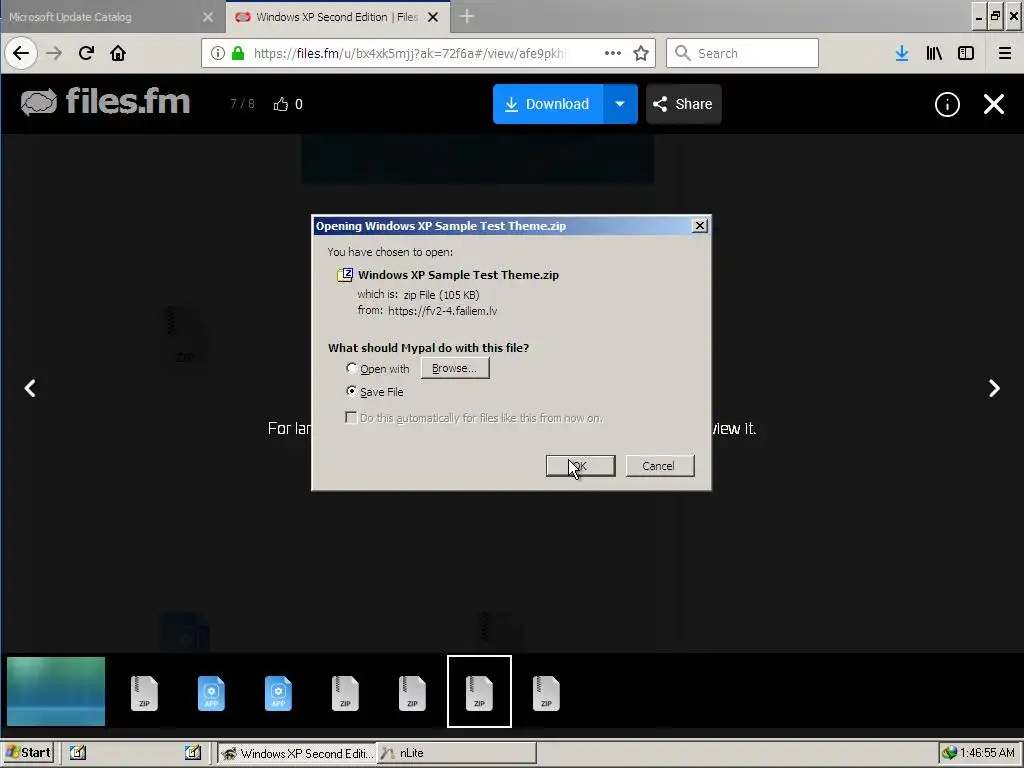Expand the Download dropdown arrow
1024x768 pixels.
point(620,104)
